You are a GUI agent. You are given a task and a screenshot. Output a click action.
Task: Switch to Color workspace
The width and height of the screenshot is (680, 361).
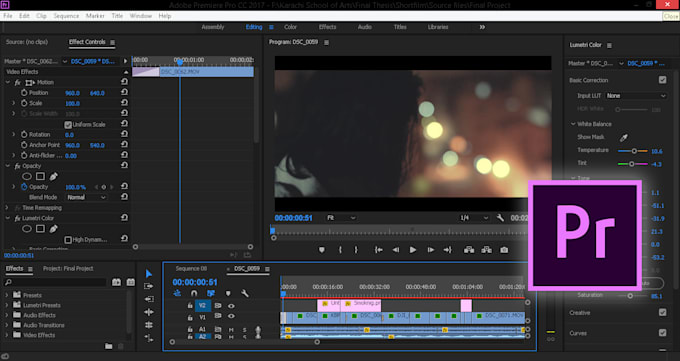pyautogui.click(x=290, y=27)
